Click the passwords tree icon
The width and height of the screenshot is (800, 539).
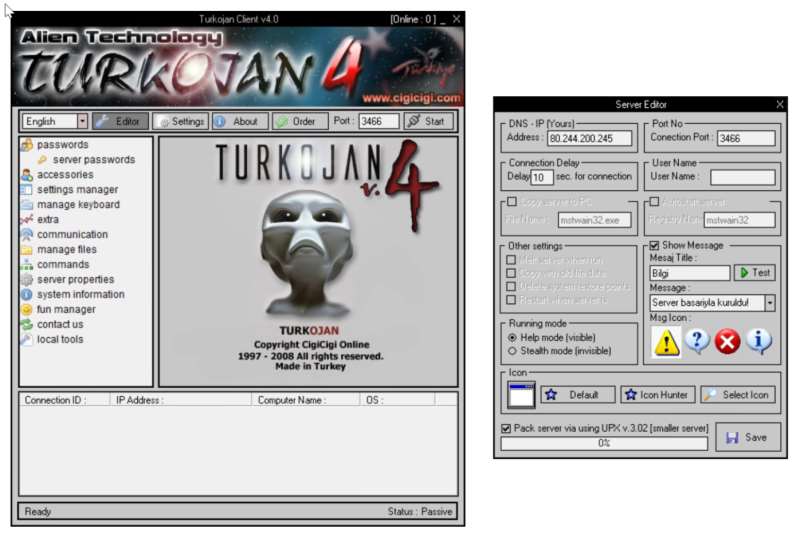[x=27, y=145]
